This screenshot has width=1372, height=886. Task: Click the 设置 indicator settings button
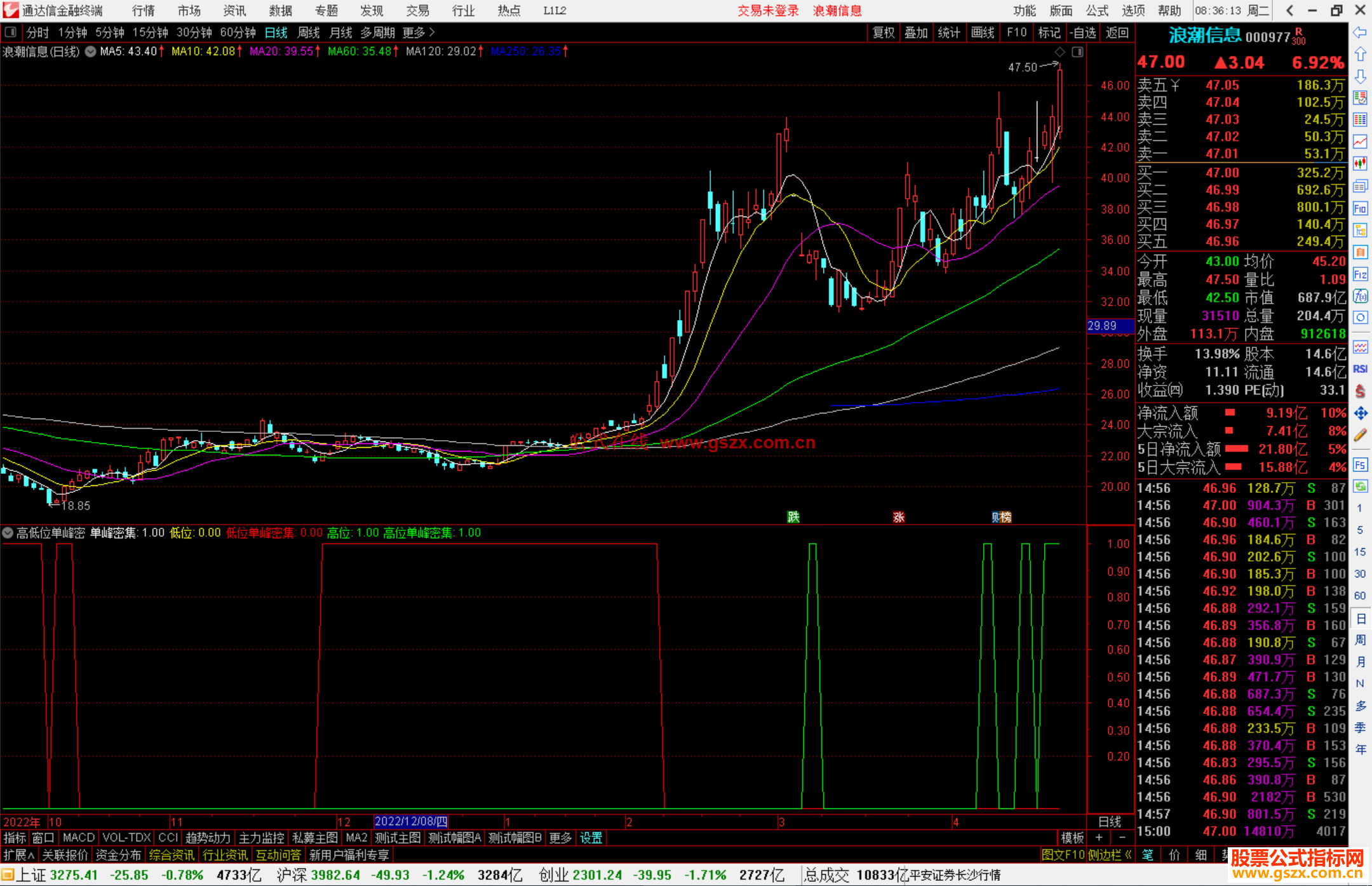pyautogui.click(x=591, y=838)
